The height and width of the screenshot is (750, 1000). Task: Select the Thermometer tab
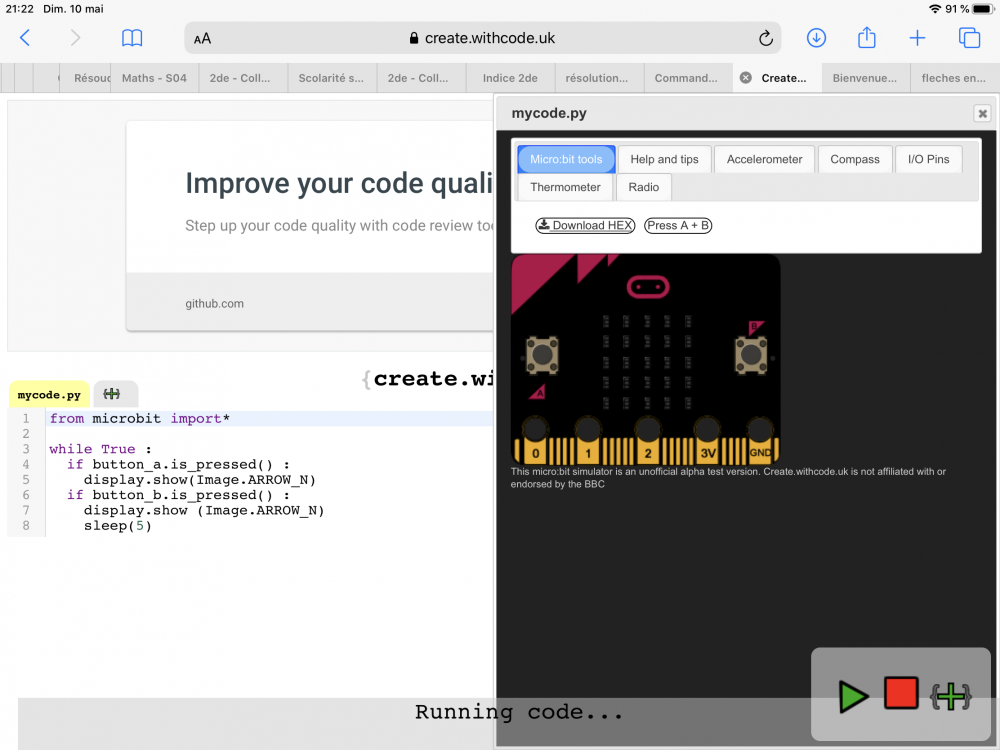coord(565,187)
